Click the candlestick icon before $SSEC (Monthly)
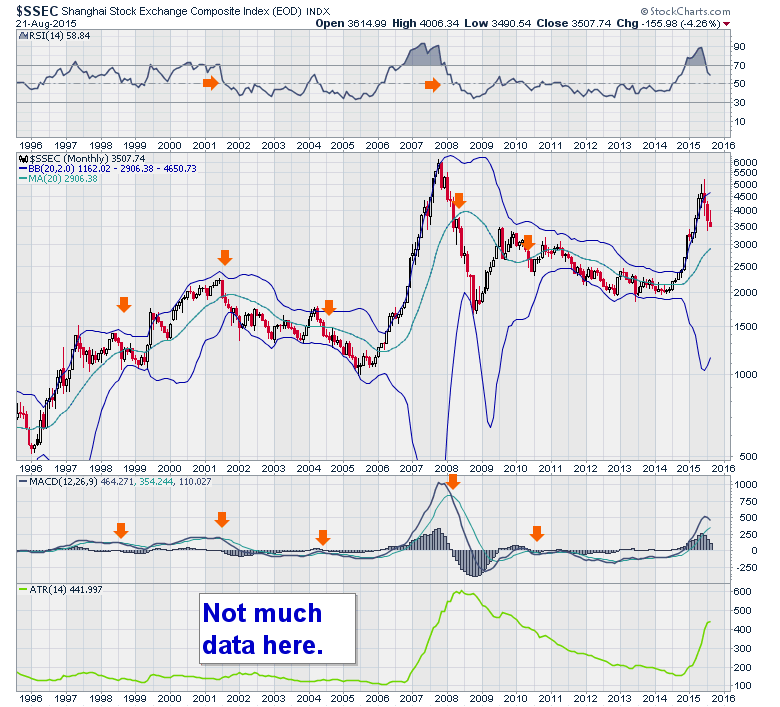Screen dimensions: 780x707 [24, 158]
